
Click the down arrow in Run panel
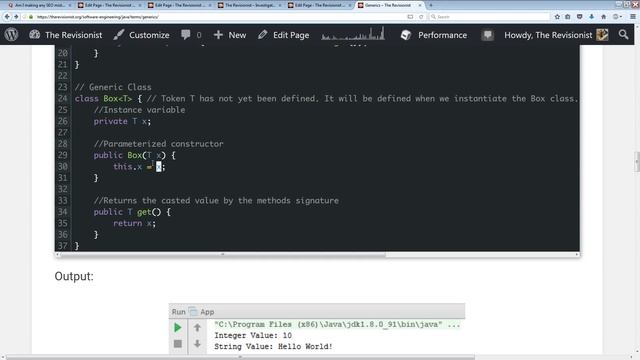pyautogui.click(x=197, y=344)
